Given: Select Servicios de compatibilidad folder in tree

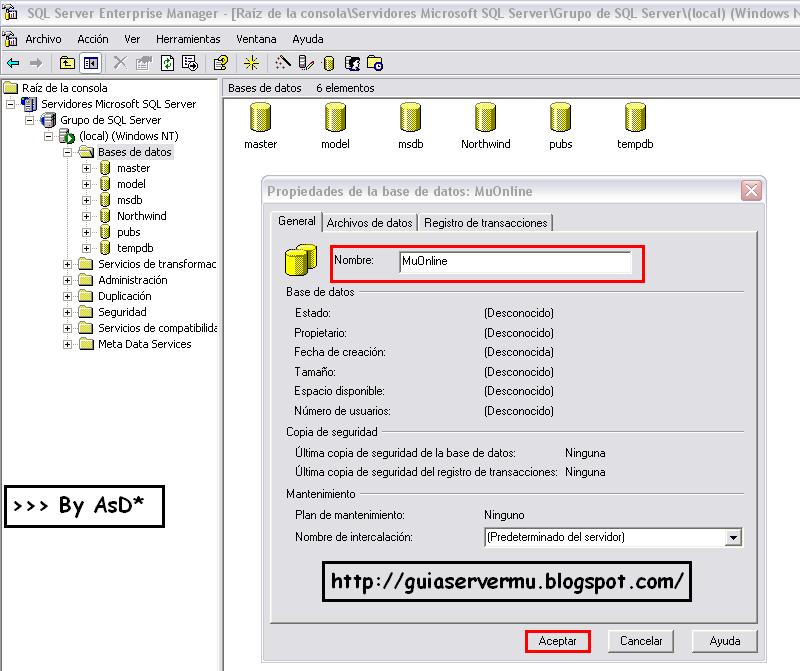Looking at the screenshot, I should coord(157,328).
